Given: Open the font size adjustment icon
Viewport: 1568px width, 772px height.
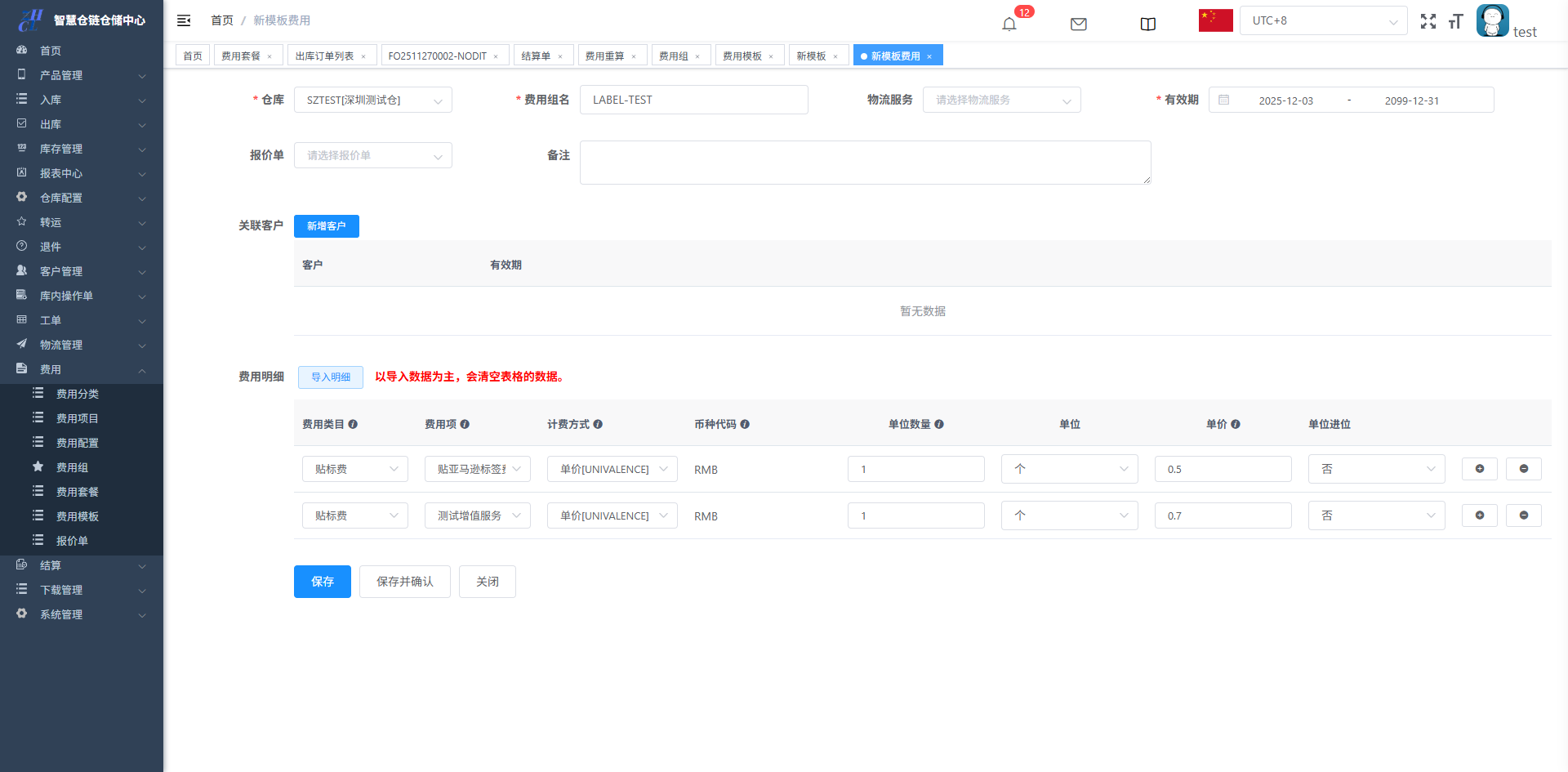Looking at the screenshot, I should [x=1455, y=22].
